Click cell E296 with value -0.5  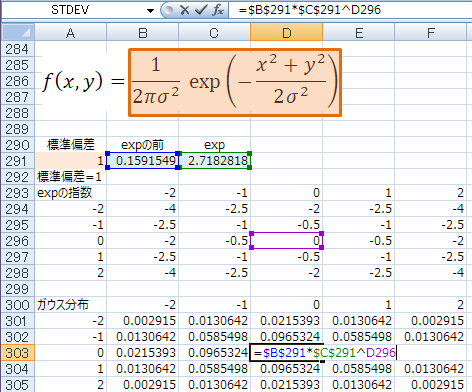coord(358,241)
